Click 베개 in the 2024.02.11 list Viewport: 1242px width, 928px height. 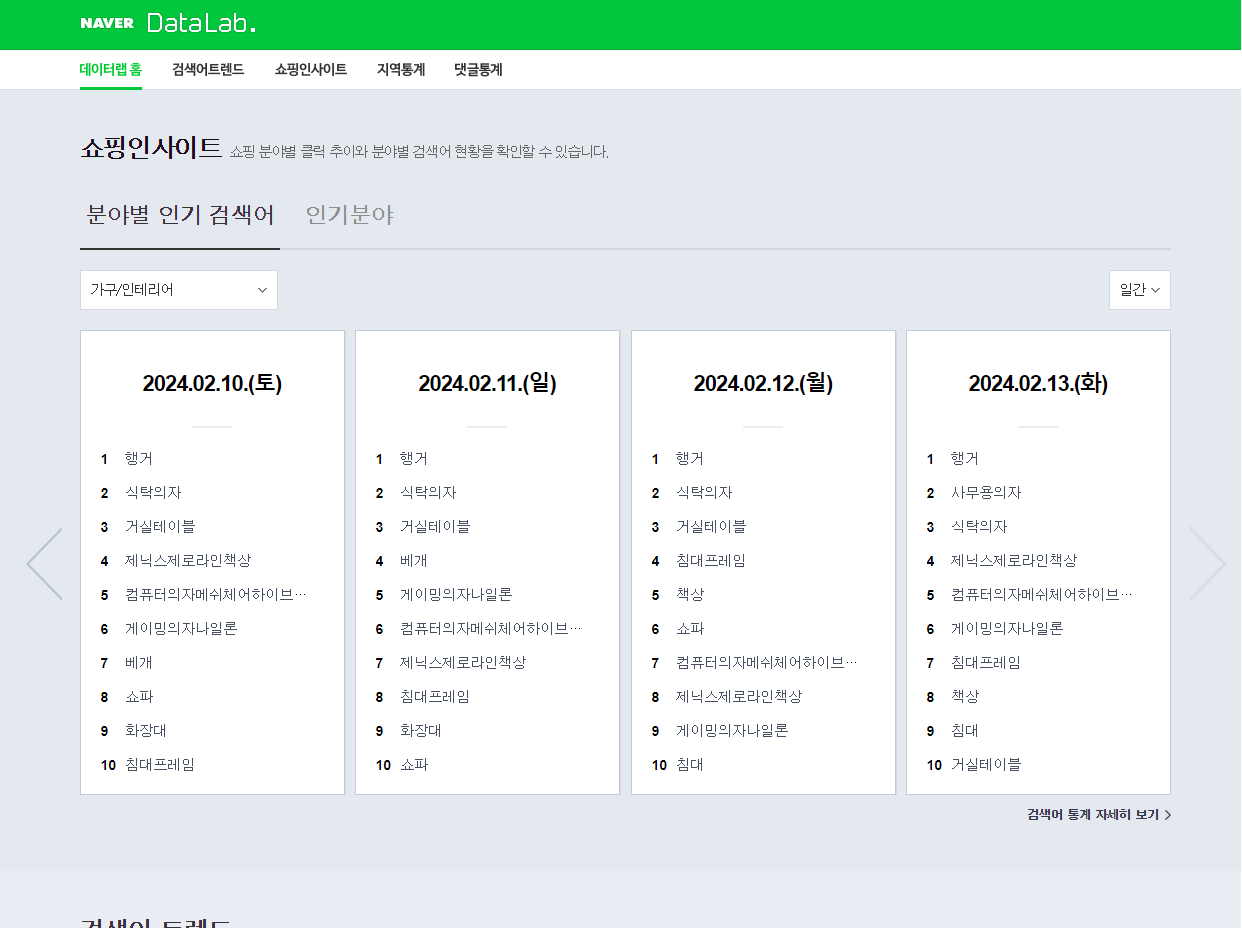(414, 561)
